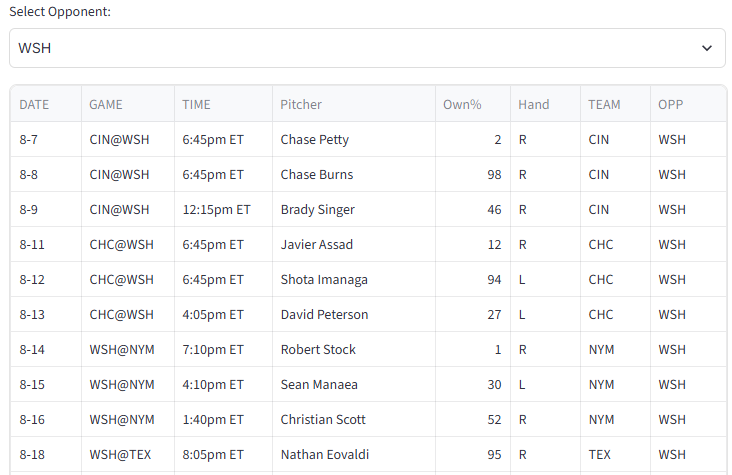Image resolution: width=732 pixels, height=475 pixels.
Task: Click the Nathan Eovaldi pitcher cell
Action: point(354,454)
